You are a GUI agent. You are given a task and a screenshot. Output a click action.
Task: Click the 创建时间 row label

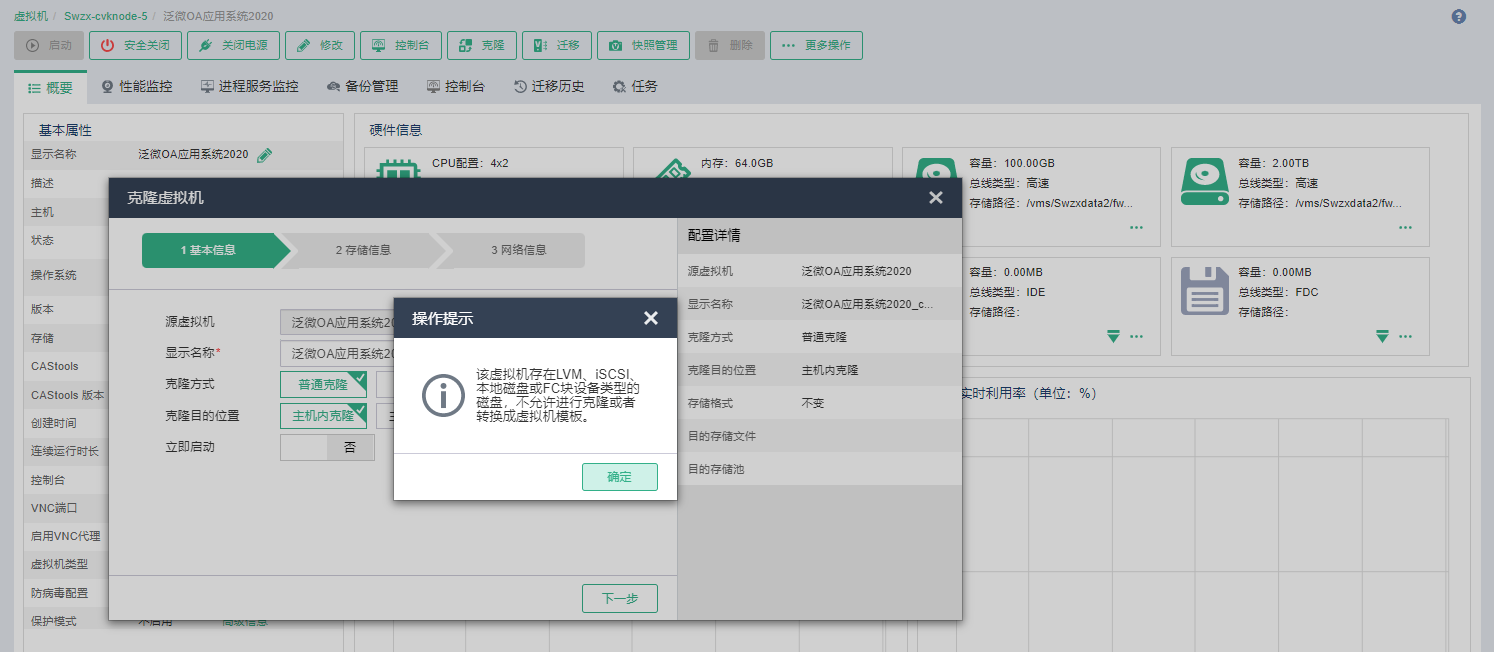click(54, 423)
